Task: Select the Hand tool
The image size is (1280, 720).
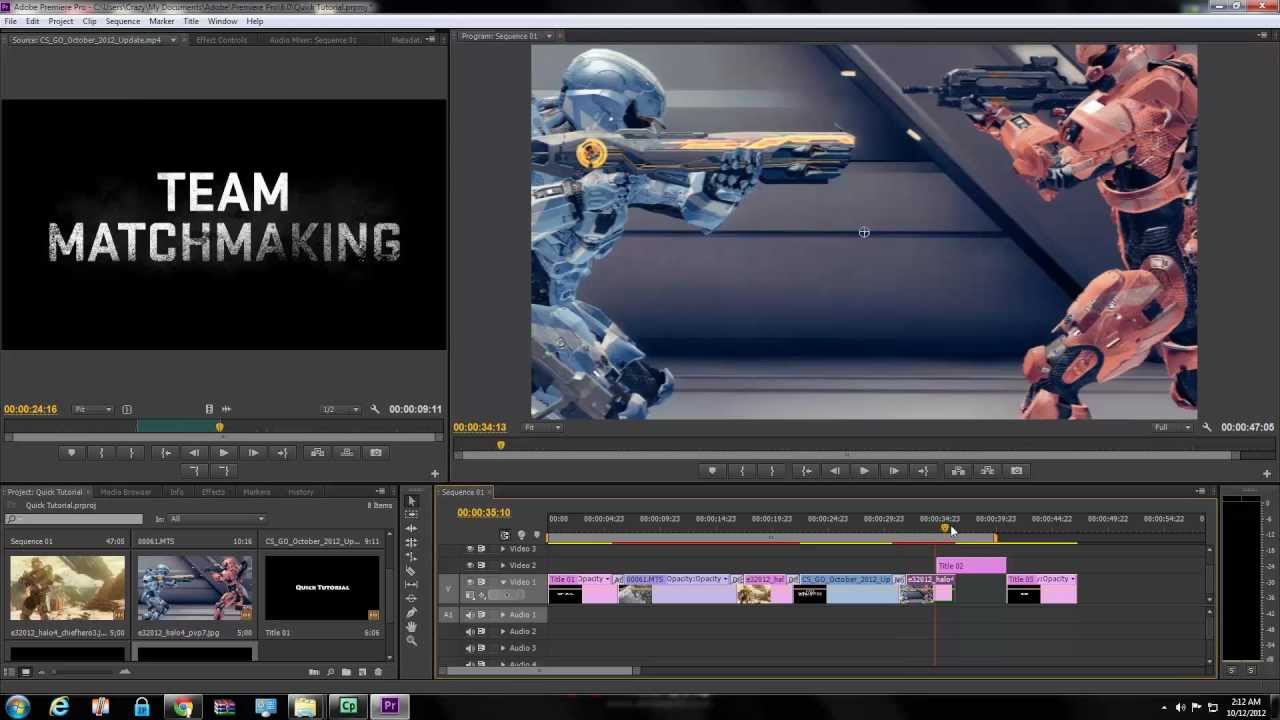Action: click(411, 626)
